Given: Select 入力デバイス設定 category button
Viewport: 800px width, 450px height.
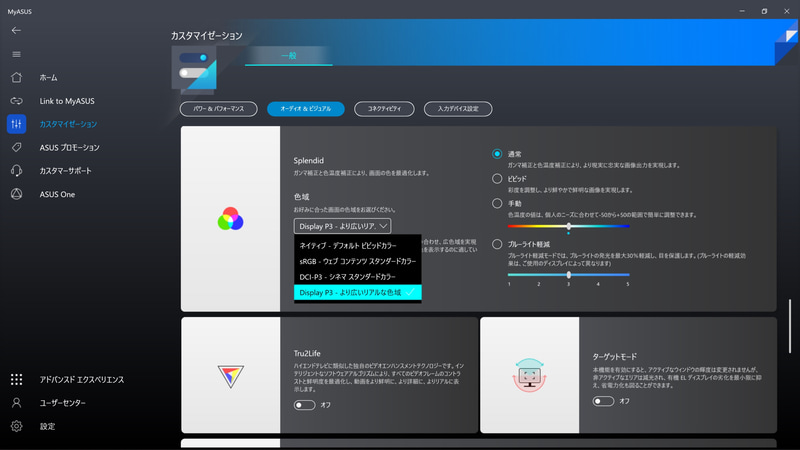Looking at the screenshot, I should [458, 109].
